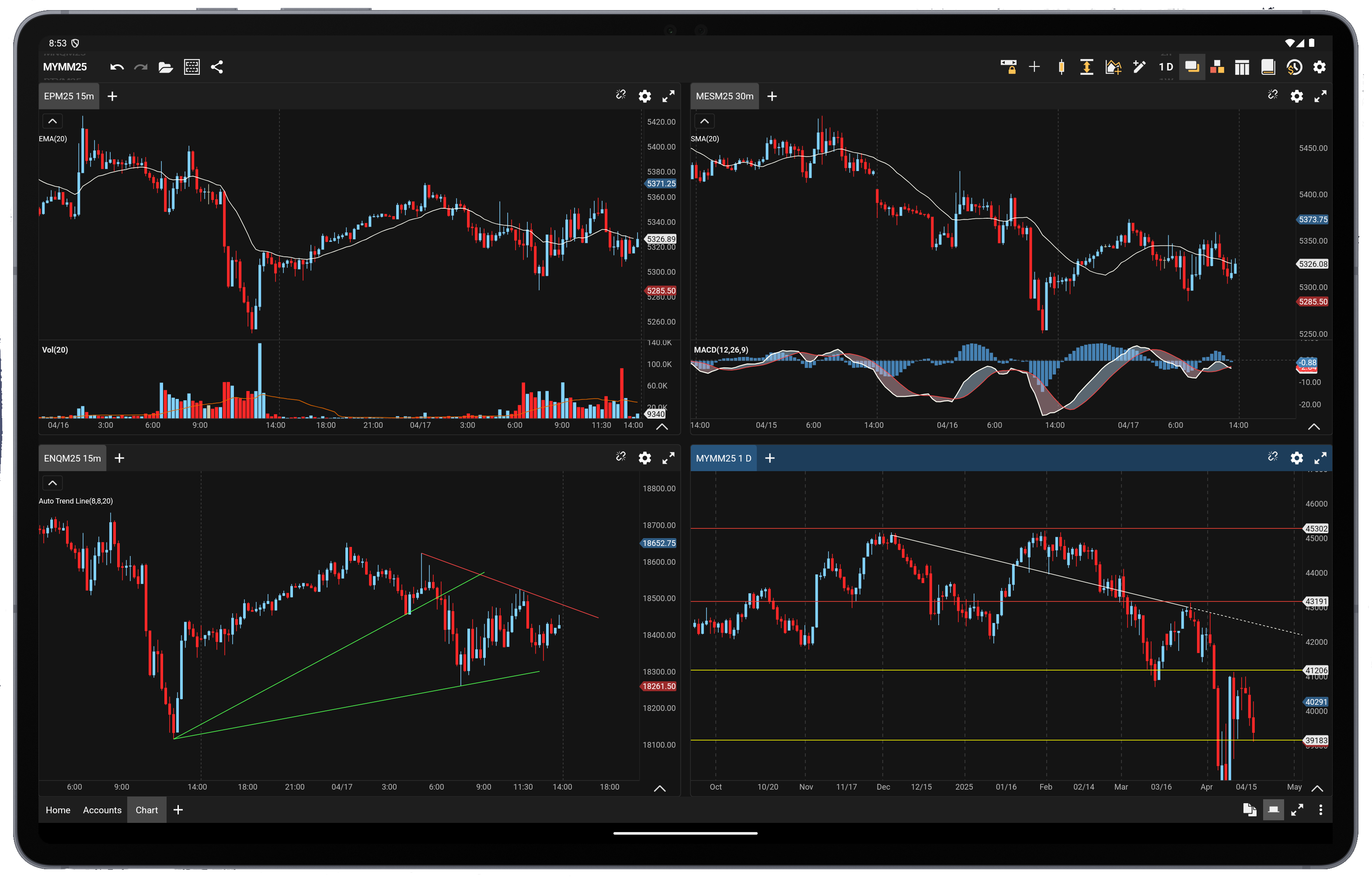Open the trade history dollar-clock icon

[x=1294, y=67]
